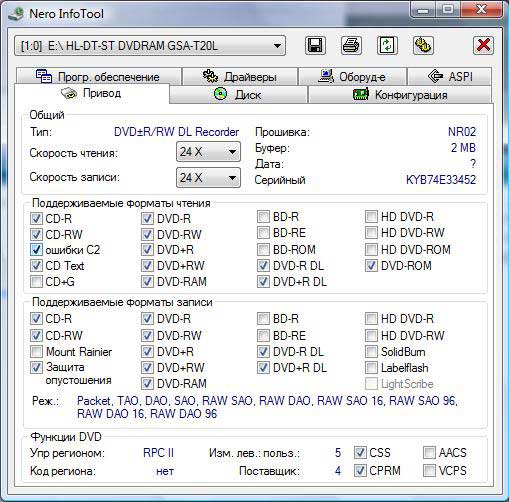The height and width of the screenshot is (502, 509).
Task: Open the Скорость чтения speed dropdown
Action: 208,152
